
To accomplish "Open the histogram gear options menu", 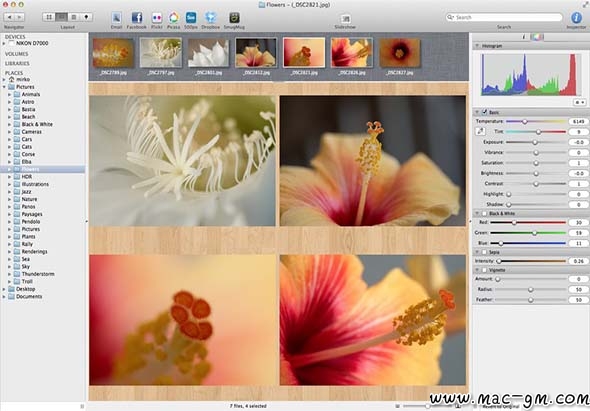I will coord(579,102).
